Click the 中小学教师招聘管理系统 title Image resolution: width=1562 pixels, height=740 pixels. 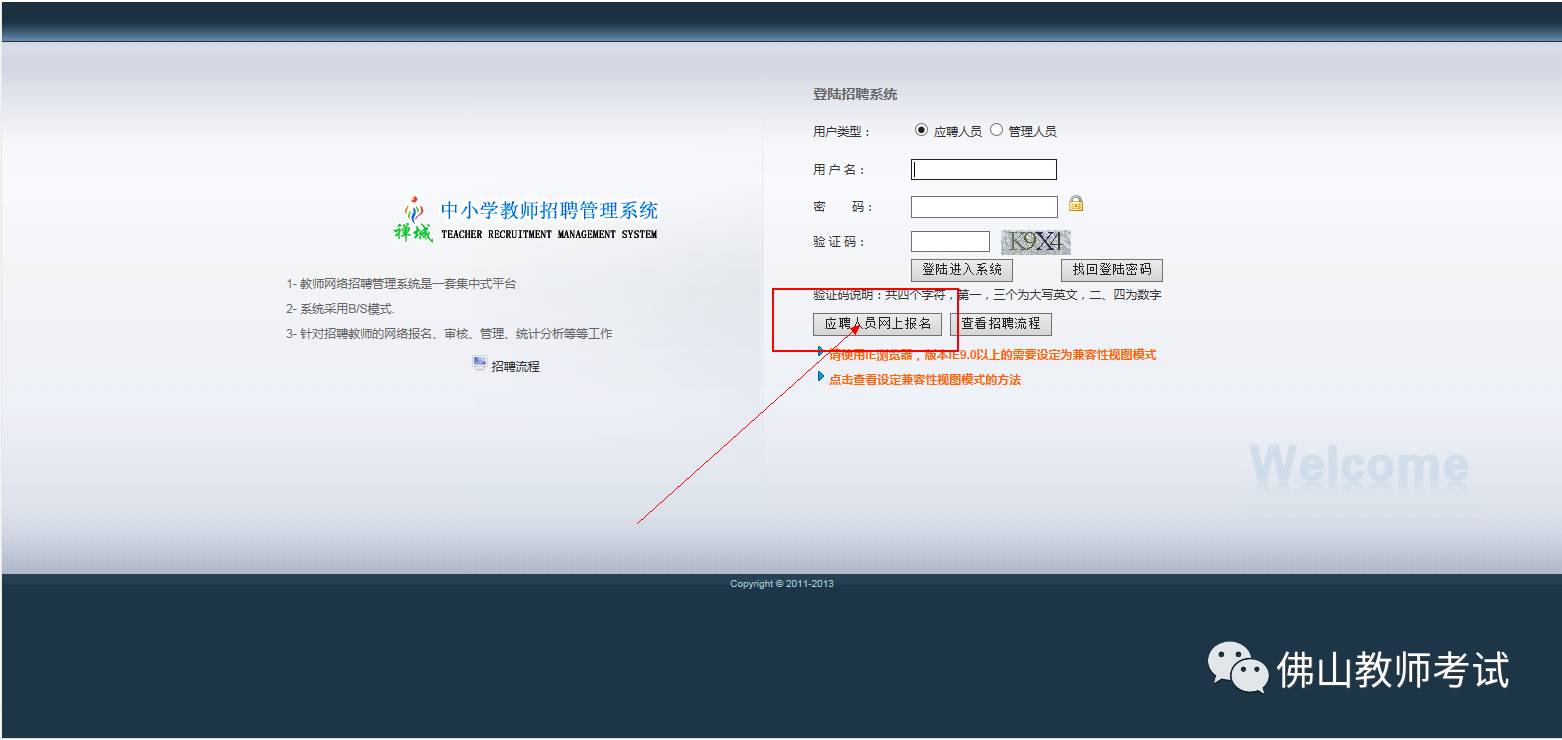tap(549, 211)
